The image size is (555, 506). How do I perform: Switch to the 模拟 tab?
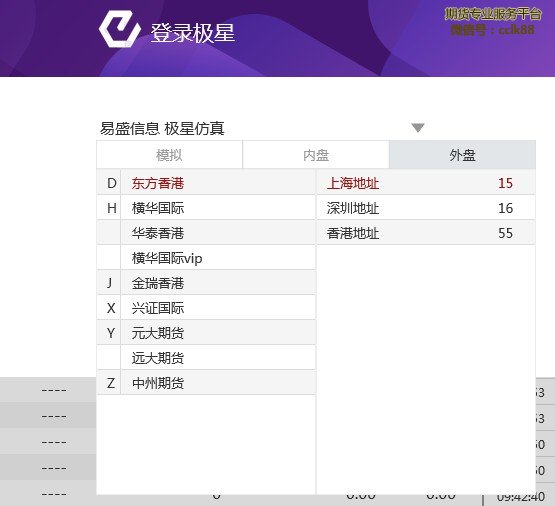[169, 155]
